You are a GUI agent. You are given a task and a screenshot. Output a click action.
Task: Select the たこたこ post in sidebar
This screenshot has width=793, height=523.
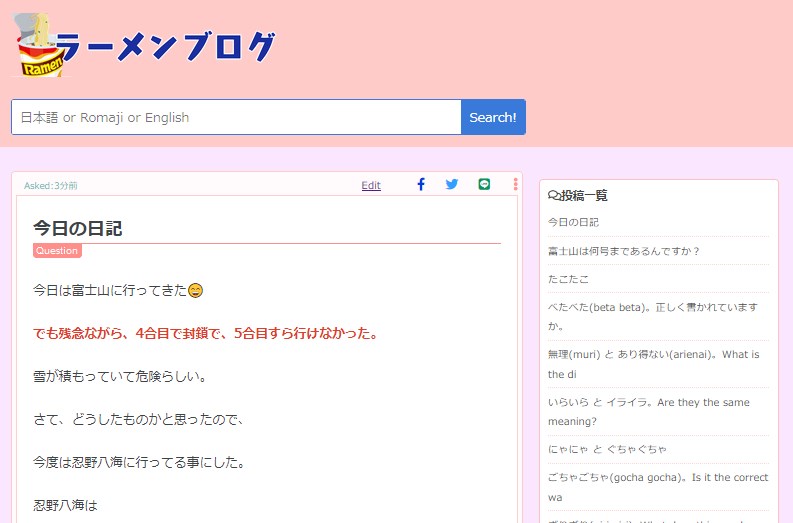568,279
